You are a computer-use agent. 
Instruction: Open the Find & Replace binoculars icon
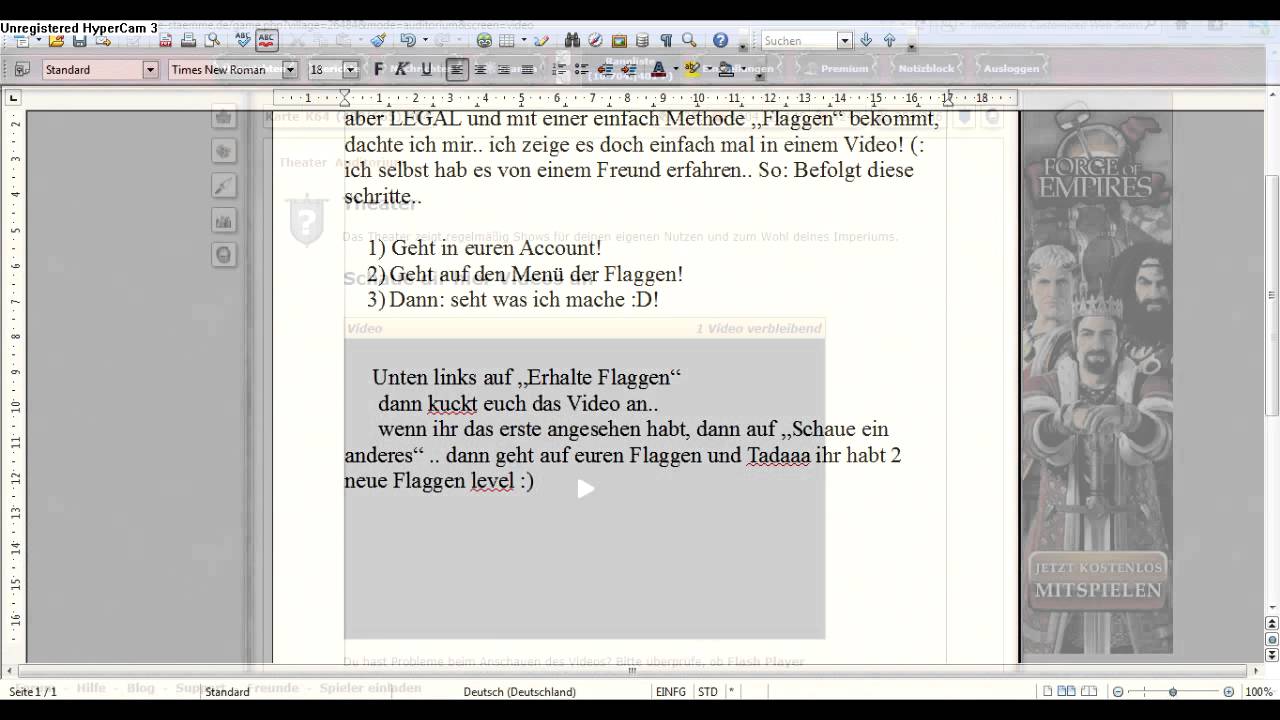pos(572,41)
